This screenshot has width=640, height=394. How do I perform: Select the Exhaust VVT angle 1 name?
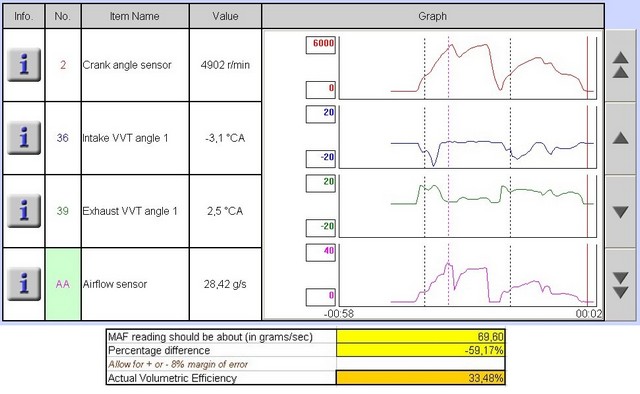click(x=130, y=211)
